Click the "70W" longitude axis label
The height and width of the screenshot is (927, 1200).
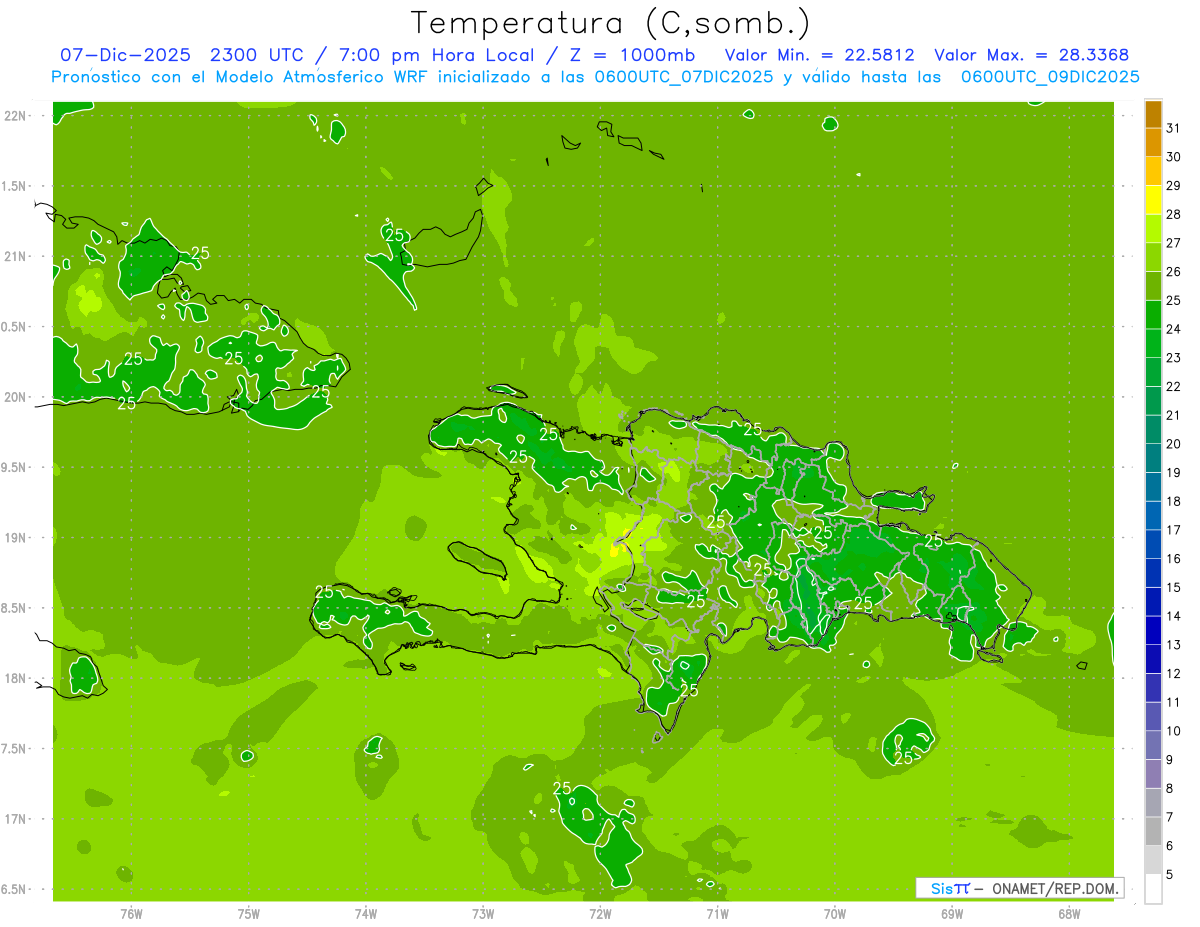click(835, 913)
